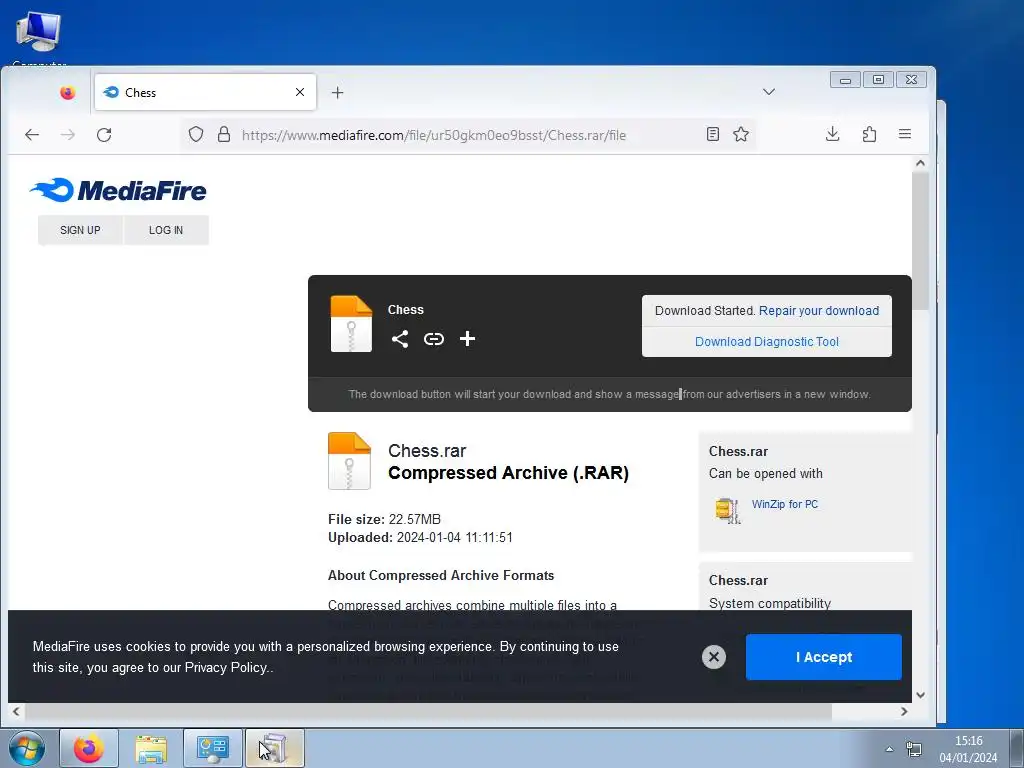
Task: Open the Computer desktop icon
Action: pyautogui.click(x=39, y=38)
